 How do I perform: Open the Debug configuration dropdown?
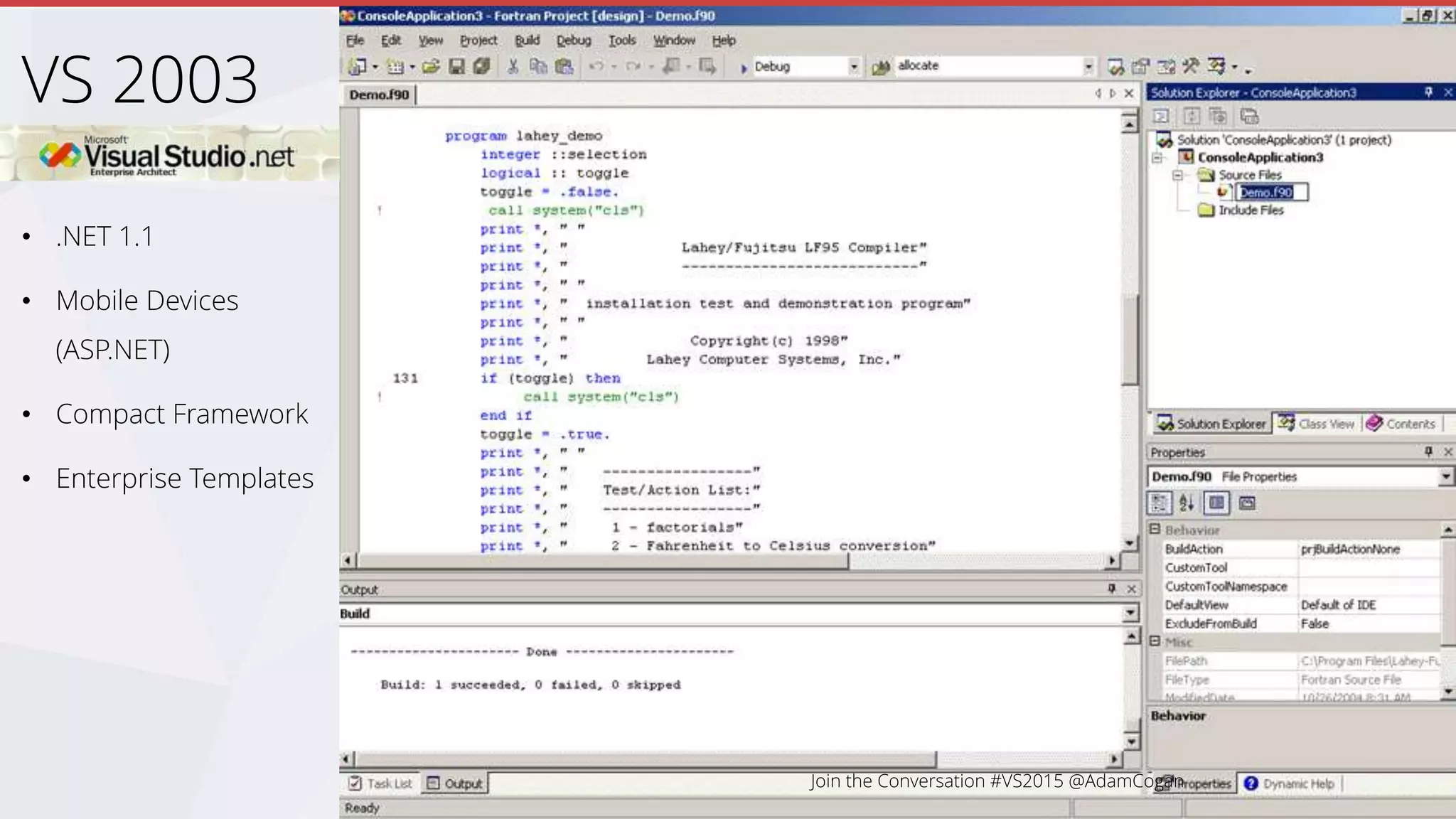[x=854, y=67]
